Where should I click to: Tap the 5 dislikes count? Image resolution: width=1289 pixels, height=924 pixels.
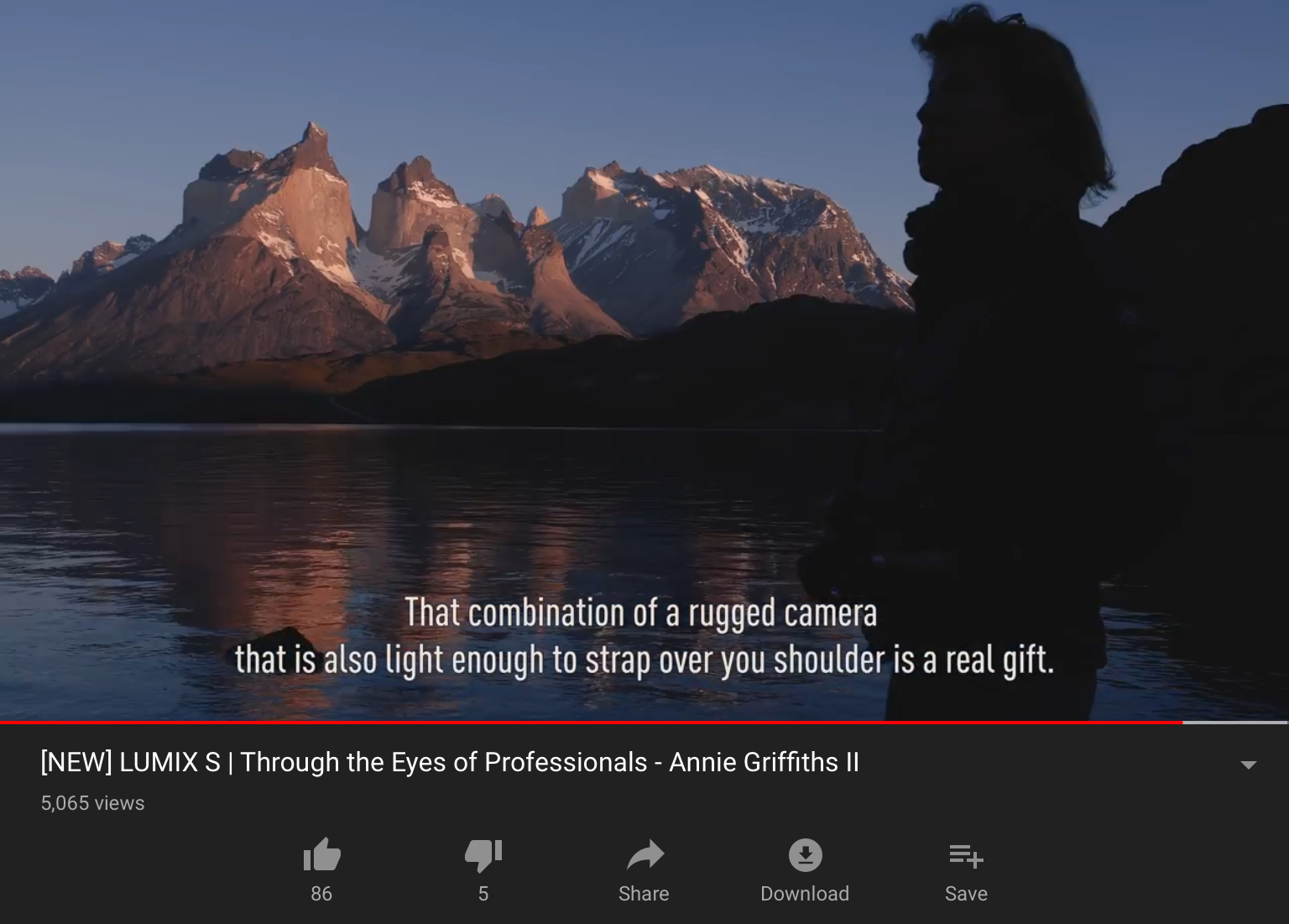(483, 894)
